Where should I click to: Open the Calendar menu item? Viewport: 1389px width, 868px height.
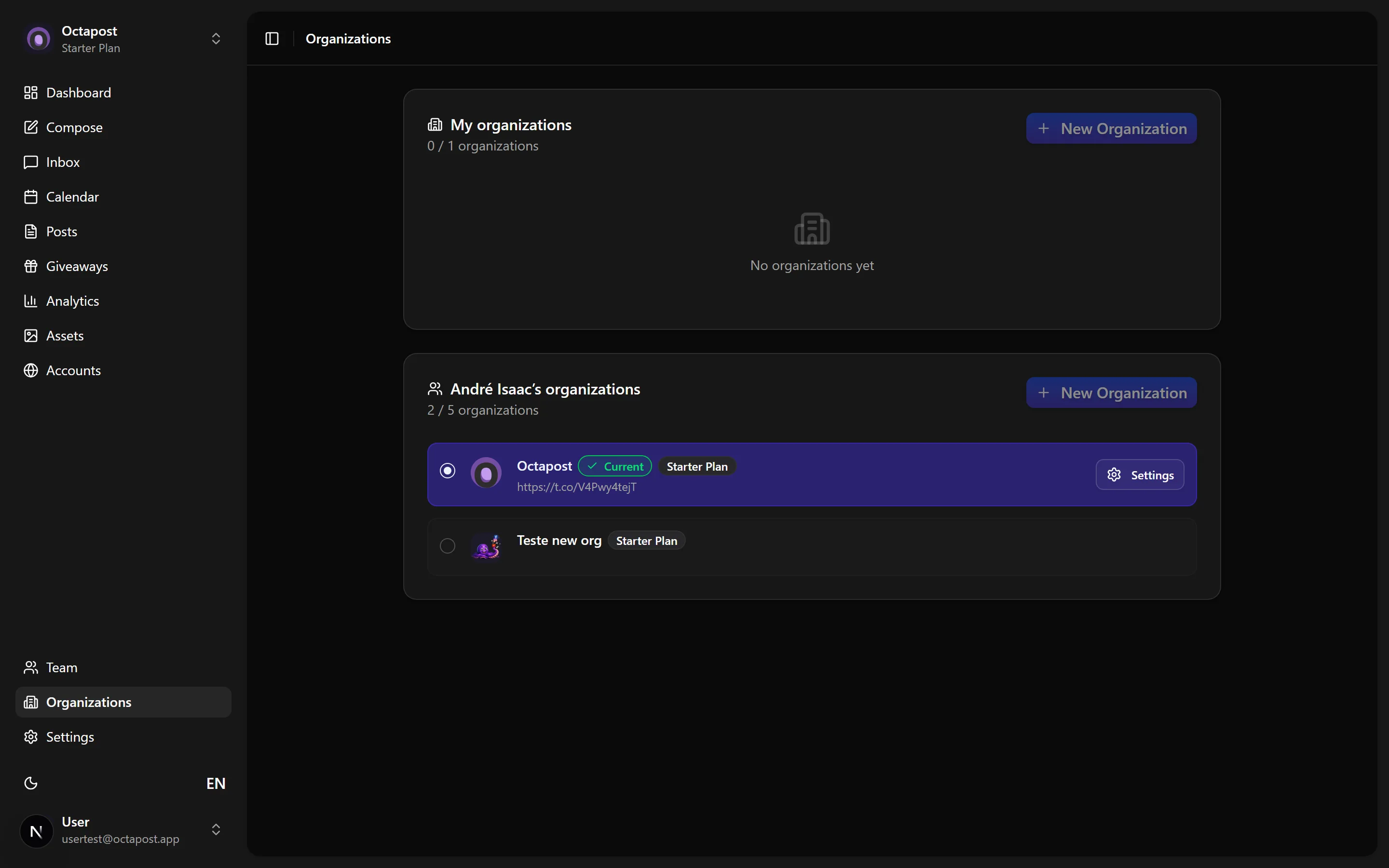tap(123, 197)
